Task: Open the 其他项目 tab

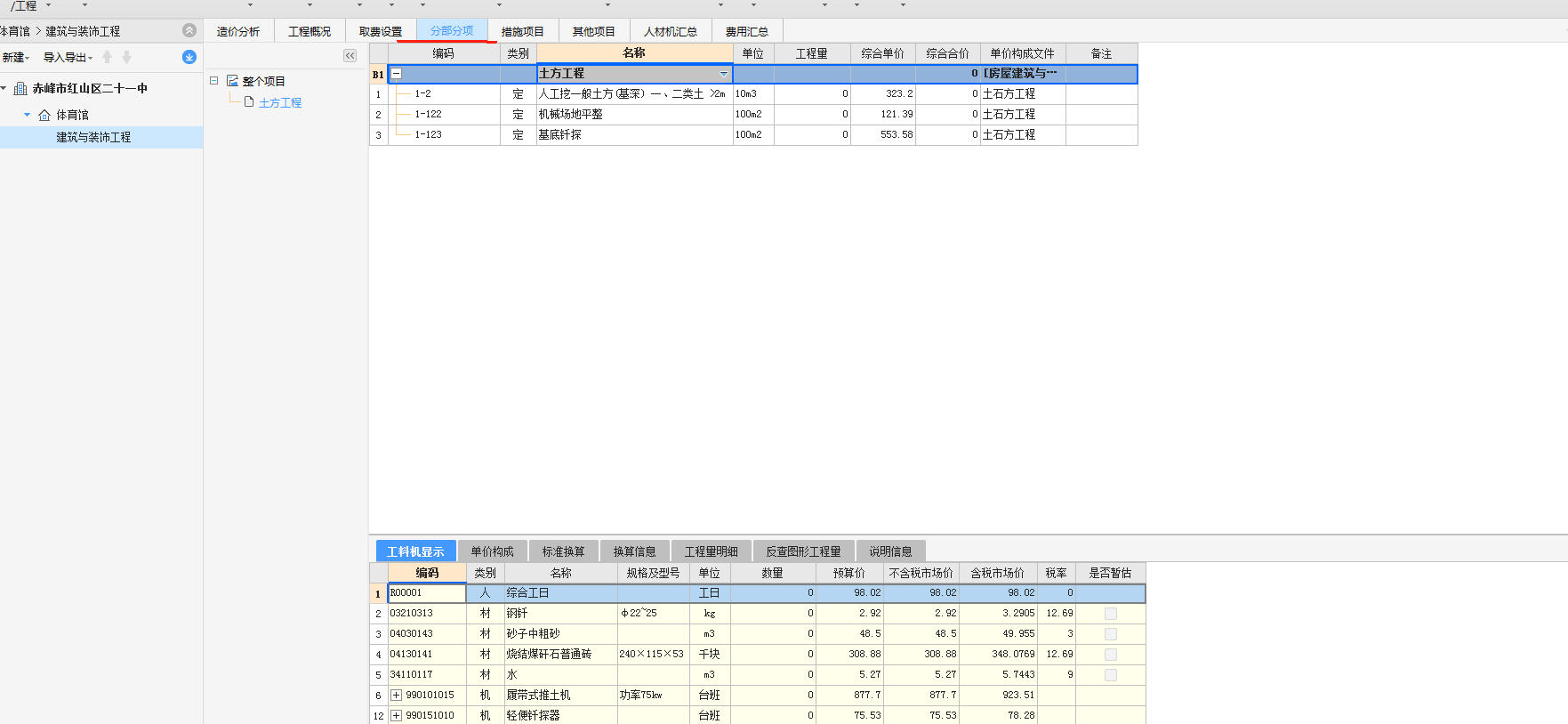Action: click(x=594, y=31)
